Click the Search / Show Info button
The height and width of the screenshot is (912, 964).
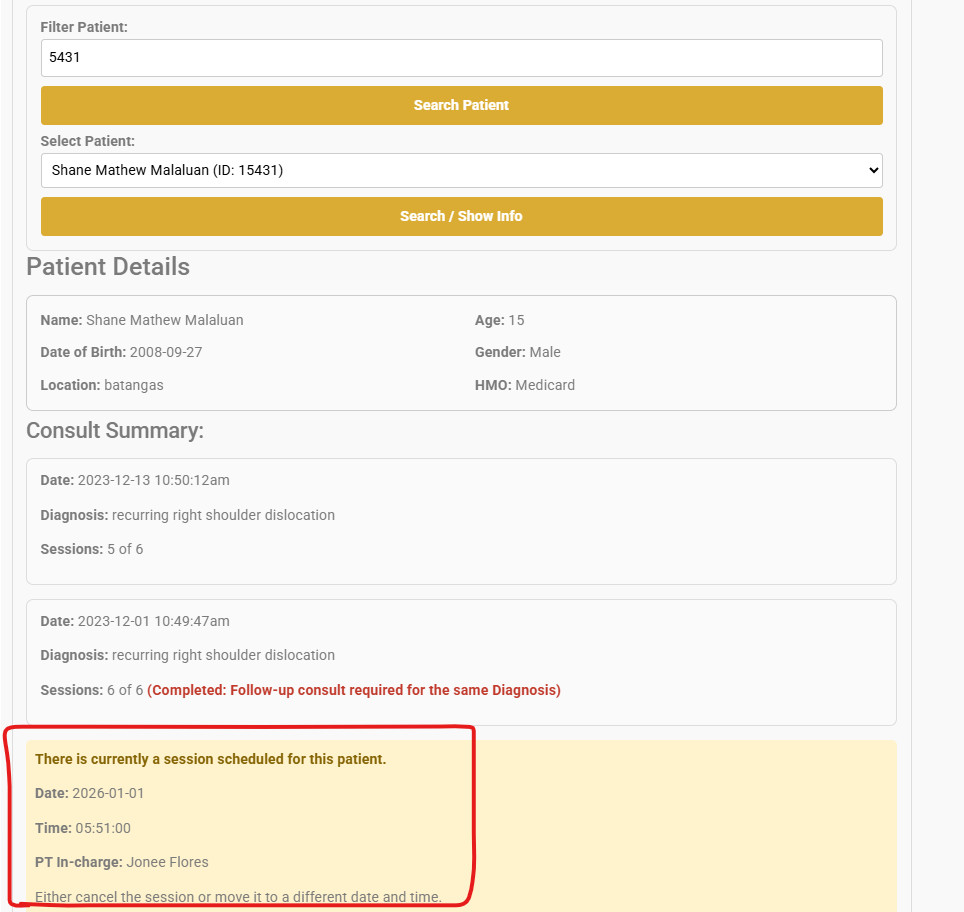point(461,216)
